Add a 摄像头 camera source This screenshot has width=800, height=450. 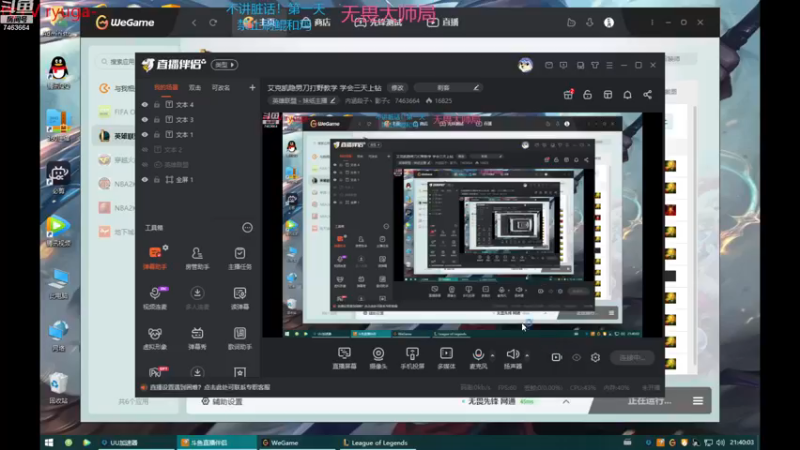coord(378,358)
